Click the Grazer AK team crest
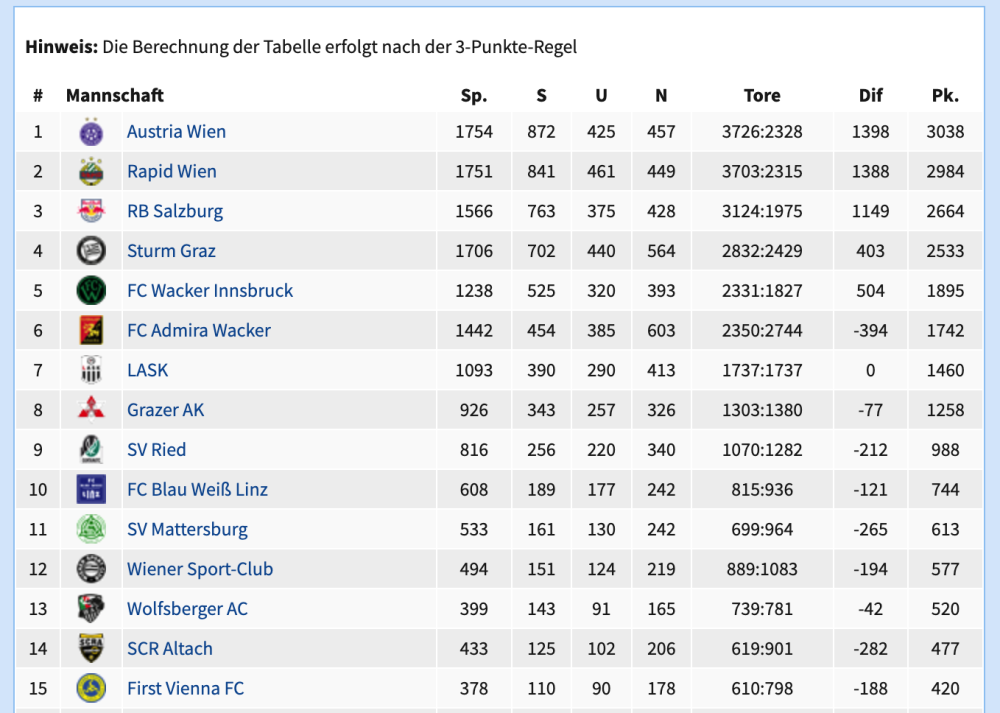The height and width of the screenshot is (713, 1000). 91,410
